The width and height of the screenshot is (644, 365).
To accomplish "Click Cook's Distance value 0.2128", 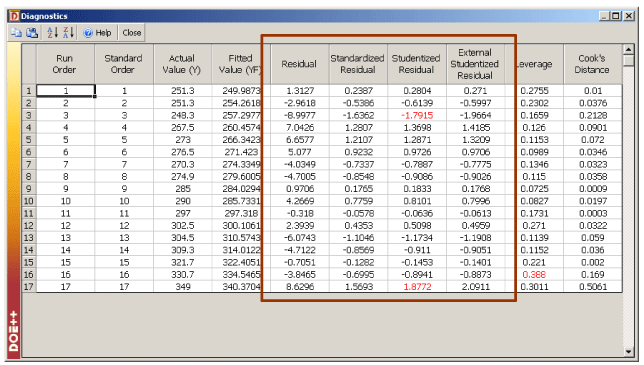I will tap(593, 115).
